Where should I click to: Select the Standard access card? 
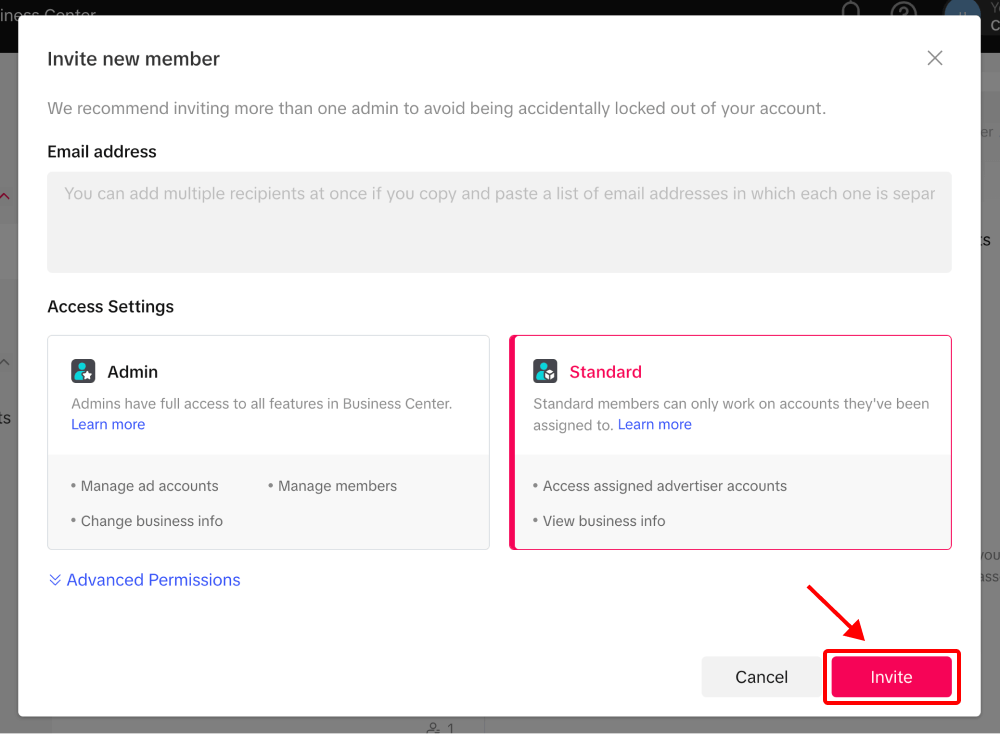[x=730, y=442]
